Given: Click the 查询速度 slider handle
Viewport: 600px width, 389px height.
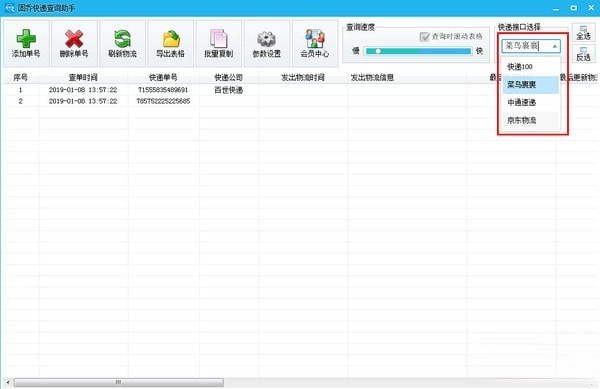Looking at the screenshot, I should click(x=378, y=51).
